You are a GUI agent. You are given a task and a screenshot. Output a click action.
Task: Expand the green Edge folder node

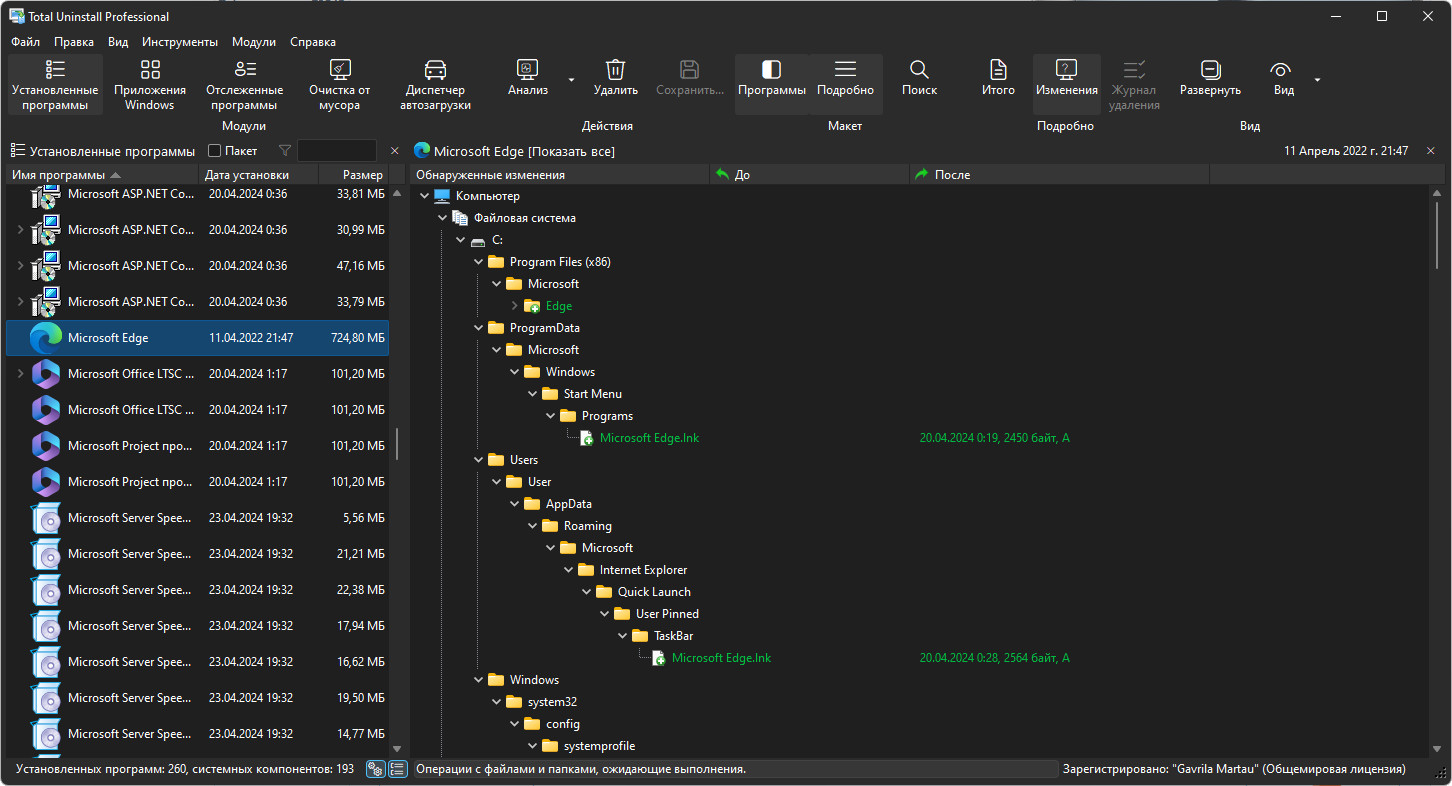[515, 306]
